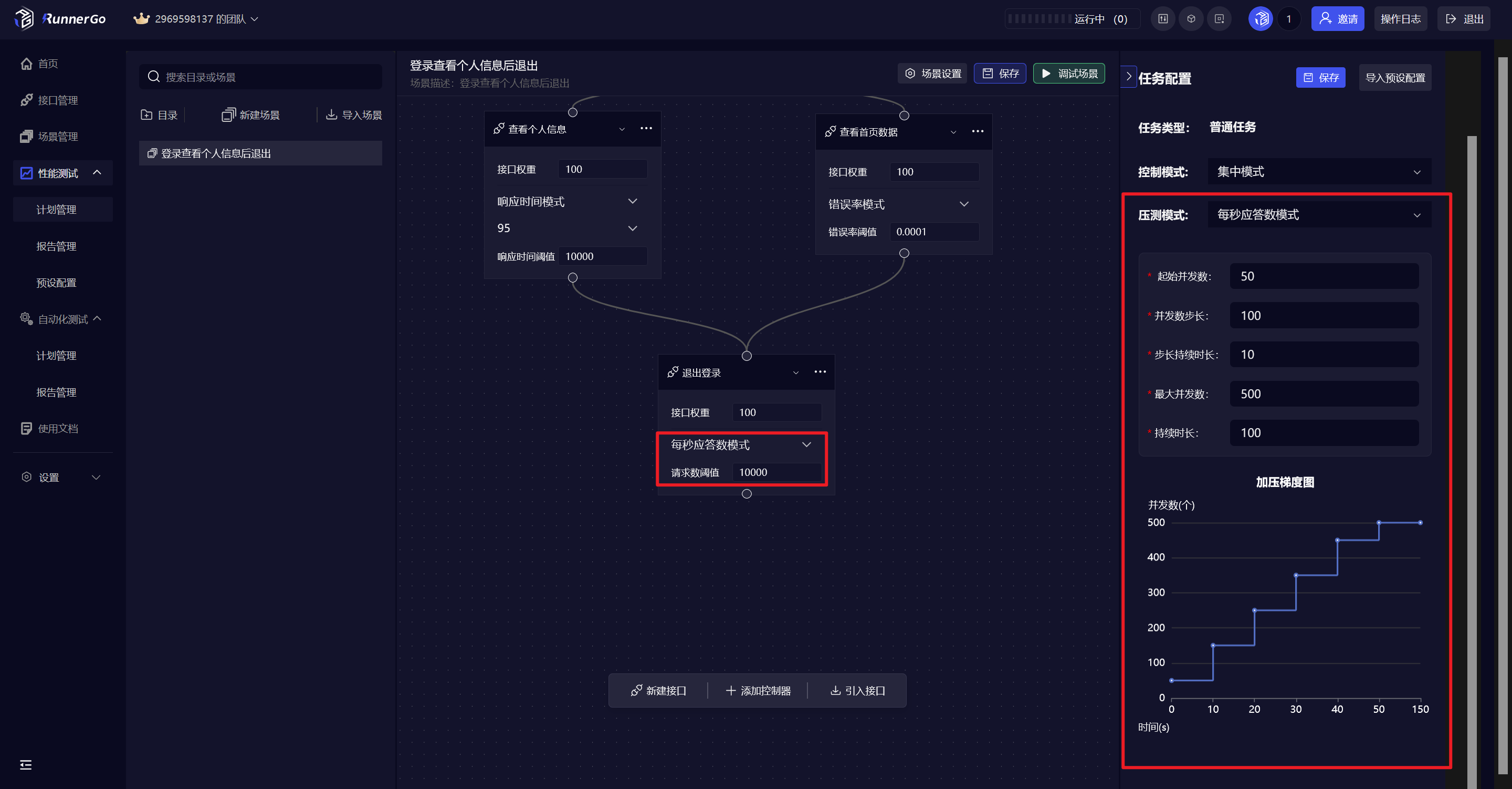Click 导入场景 import scene
This screenshot has width=1512, height=789.
click(x=354, y=115)
